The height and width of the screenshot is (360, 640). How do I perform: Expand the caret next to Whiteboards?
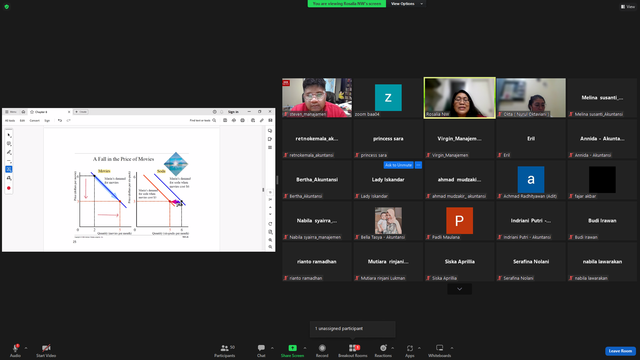click(x=452, y=348)
